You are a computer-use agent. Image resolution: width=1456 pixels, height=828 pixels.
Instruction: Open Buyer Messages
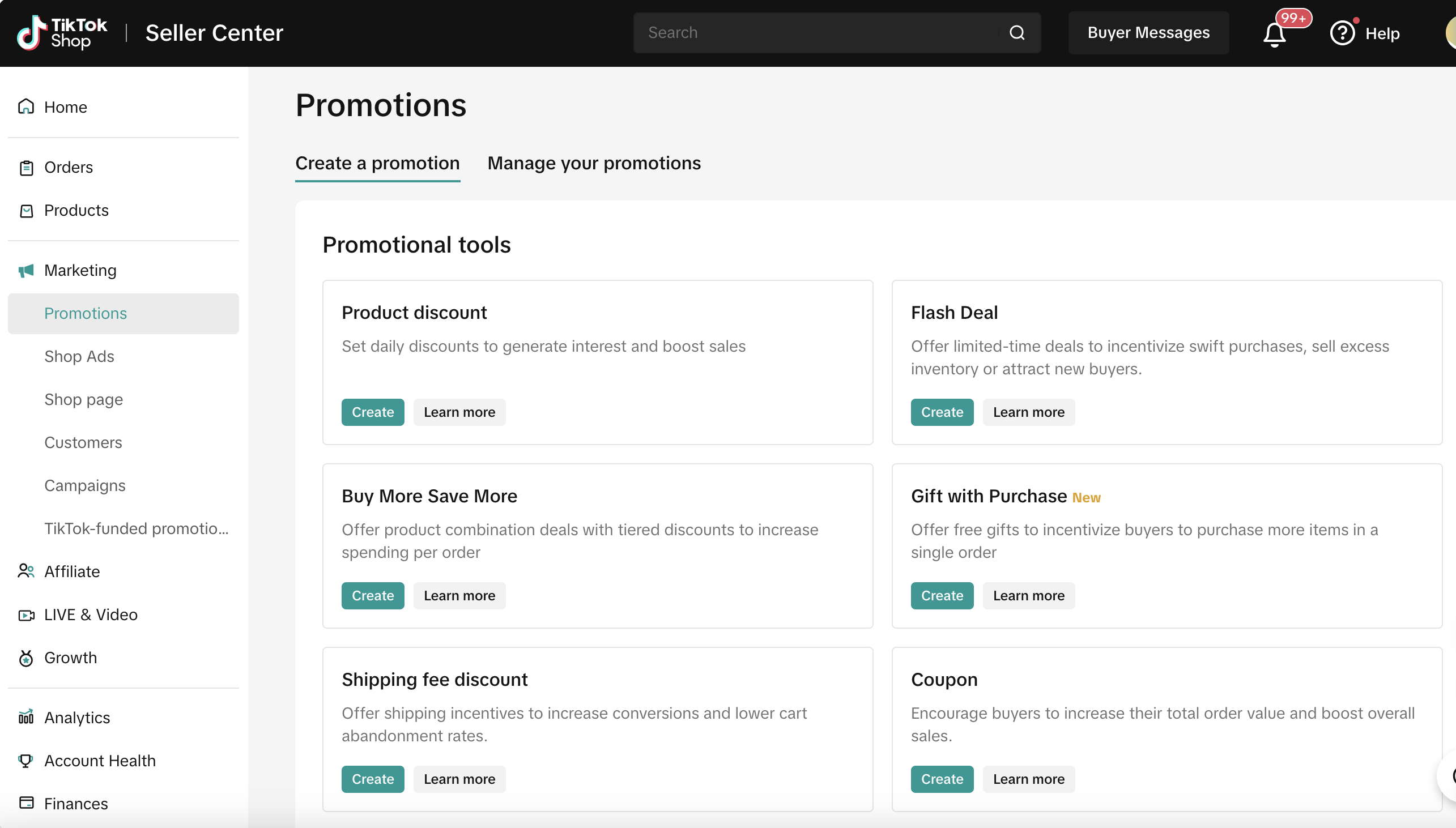coord(1148,33)
